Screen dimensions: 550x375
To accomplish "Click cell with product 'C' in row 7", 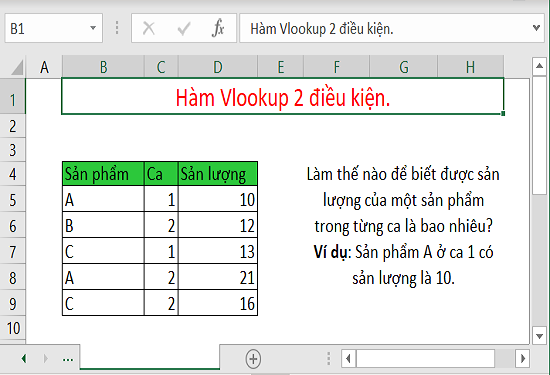I will pos(103,251).
